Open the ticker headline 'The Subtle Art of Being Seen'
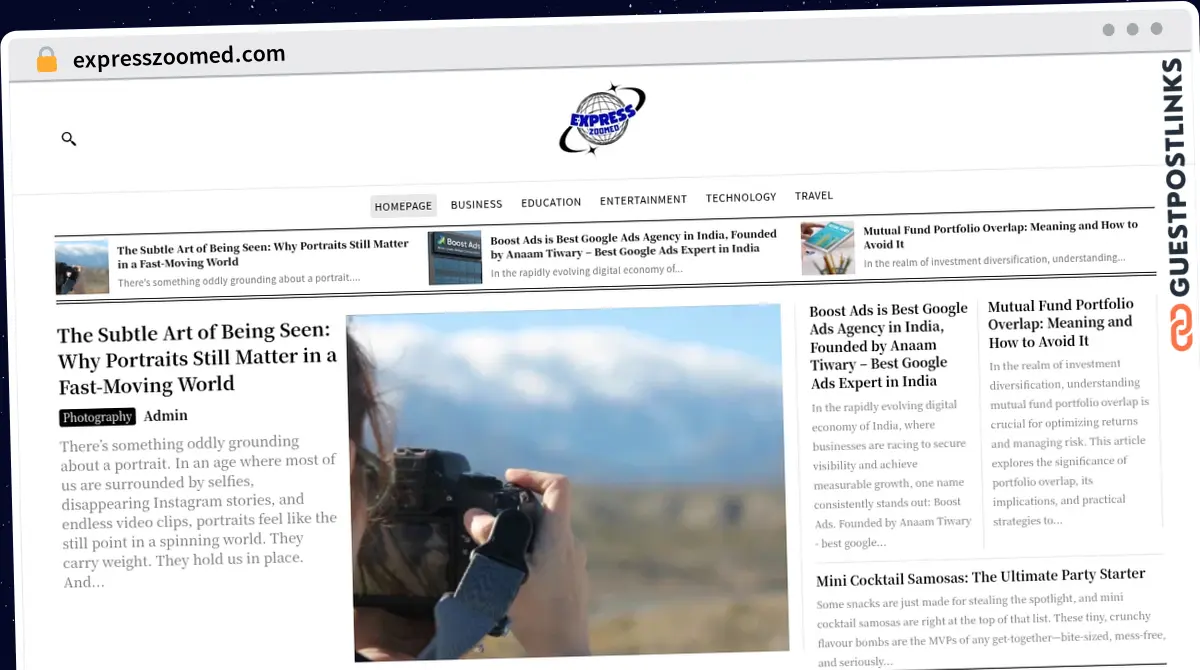The image size is (1200, 670). [263, 253]
